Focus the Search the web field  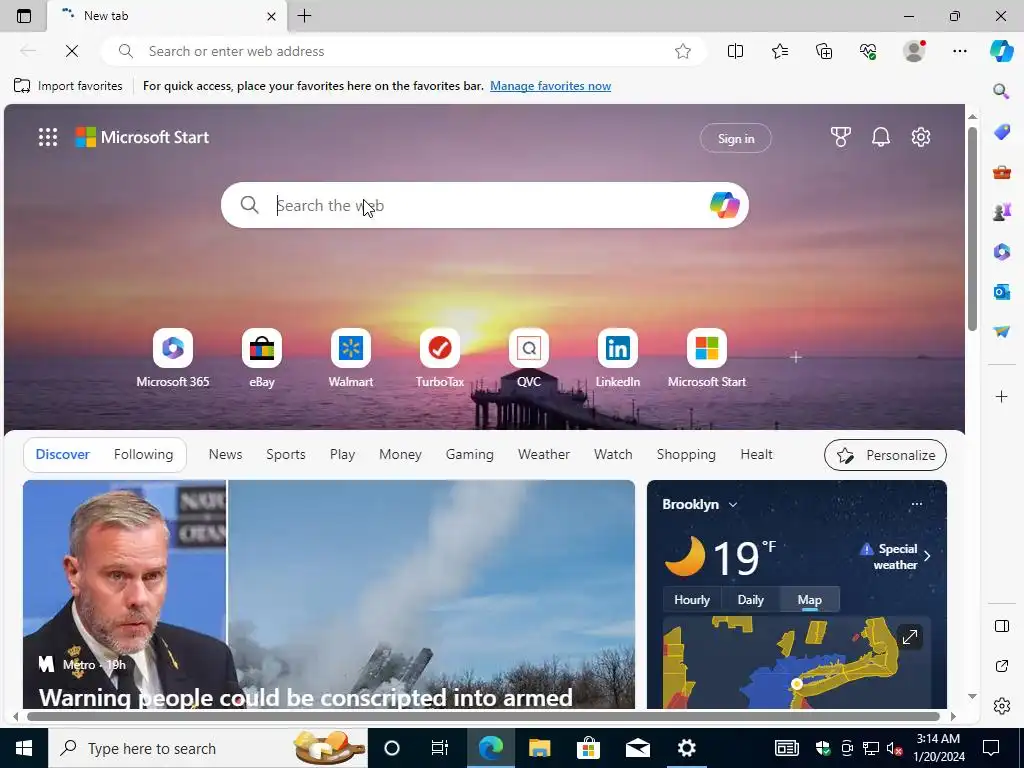click(x=483, y=205)
